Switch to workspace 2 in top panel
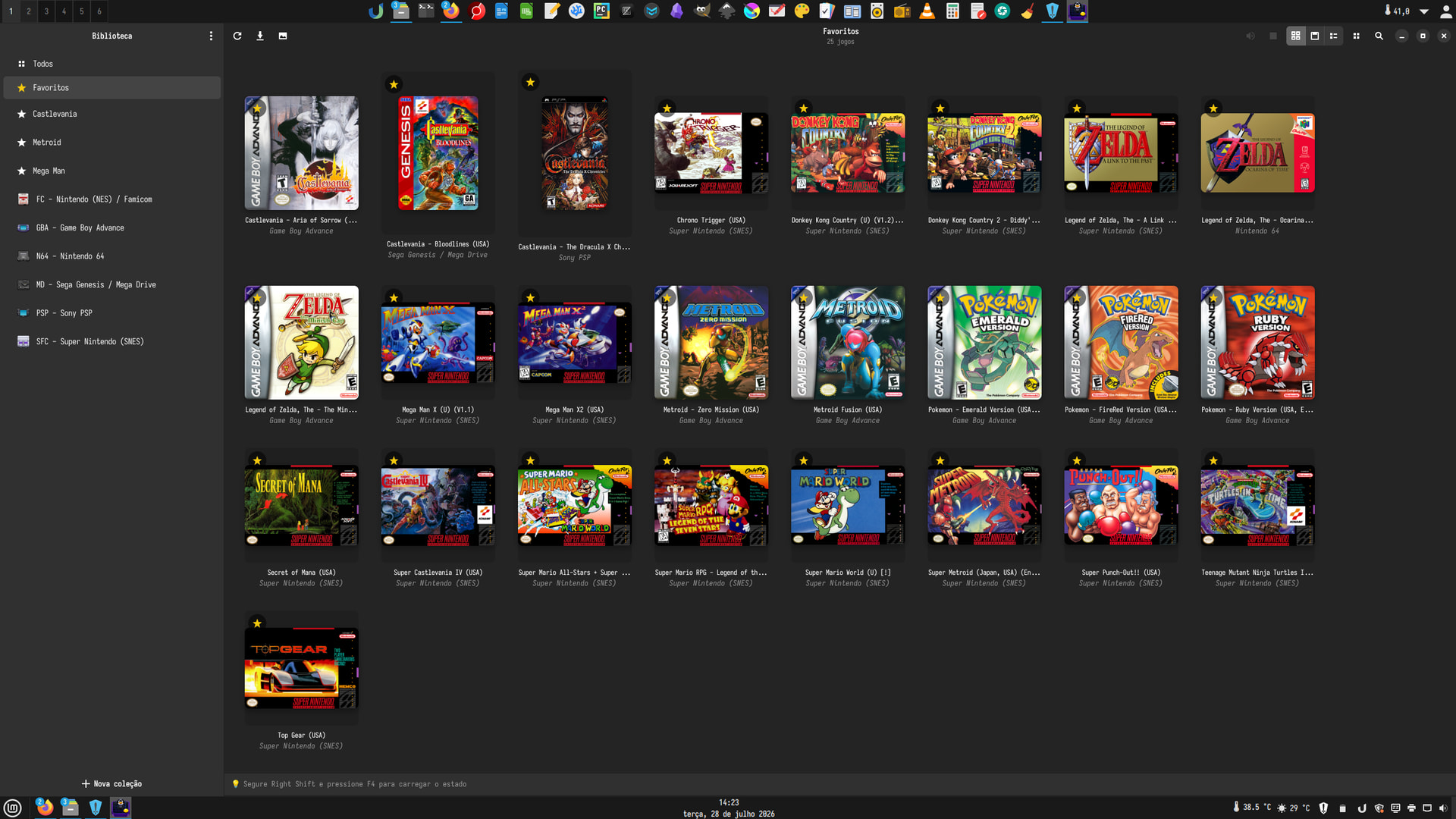Image resolution: width=1456 pixels, height=819 pixels. point(29,11)
